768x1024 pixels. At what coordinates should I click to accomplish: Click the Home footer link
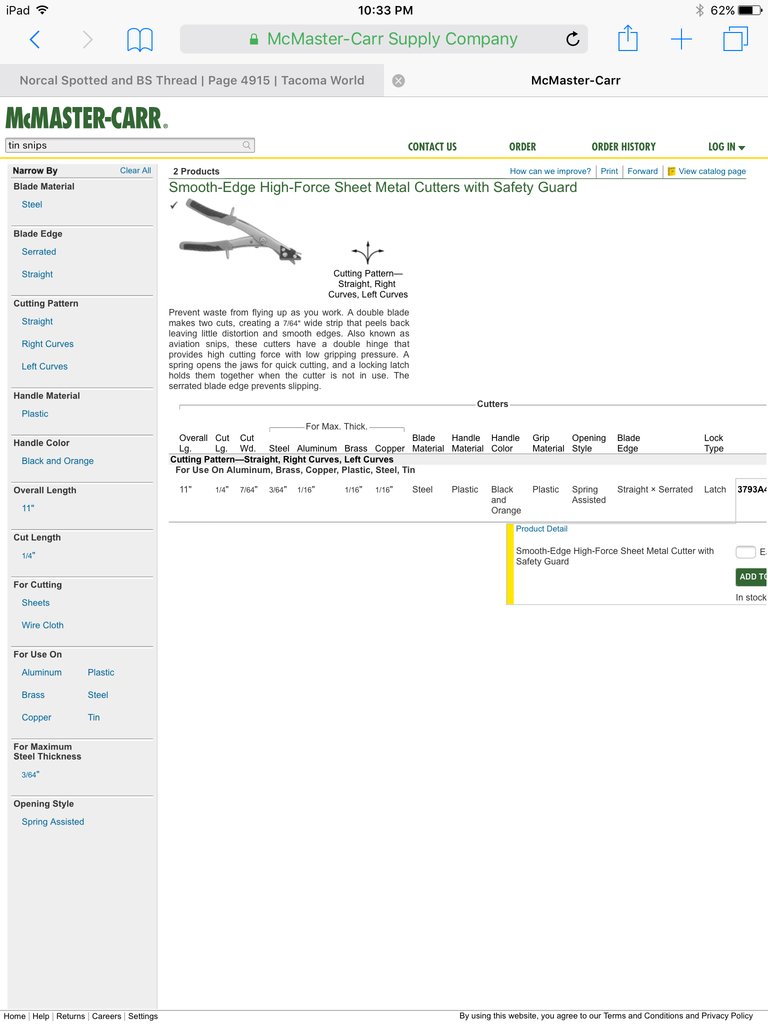click(15, 1016)
